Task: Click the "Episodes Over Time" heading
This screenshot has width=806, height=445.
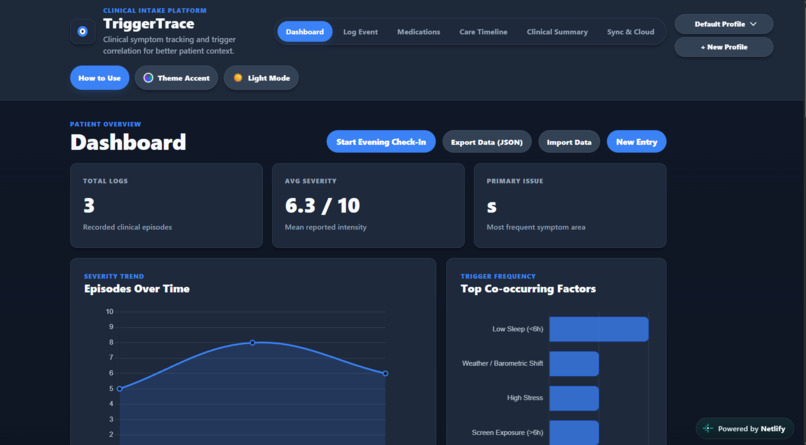Action: click(137, 289)
